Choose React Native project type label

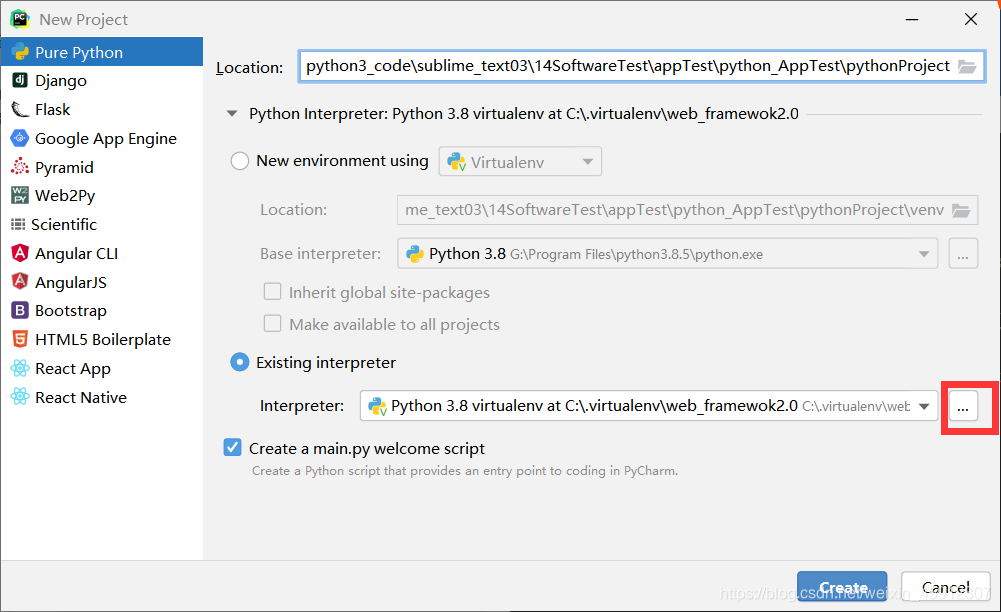(x=81, y=397)
